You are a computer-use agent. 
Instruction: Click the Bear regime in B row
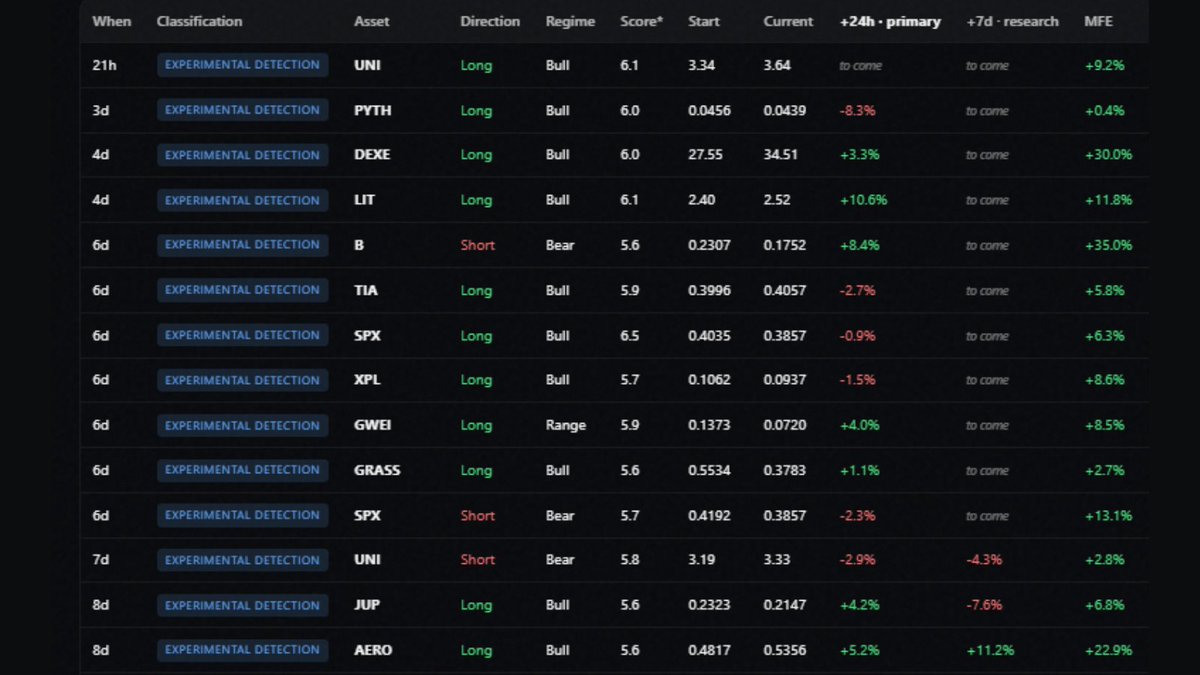560,245
